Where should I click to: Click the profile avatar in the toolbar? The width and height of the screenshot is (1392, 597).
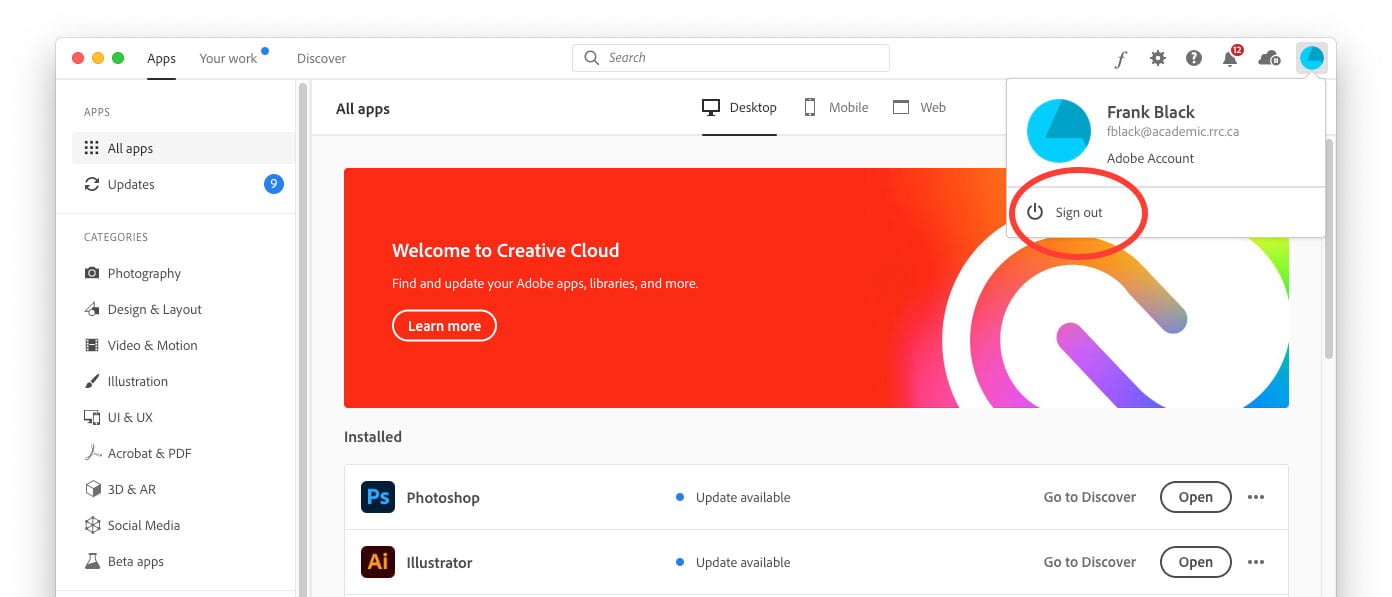pyautogui.click(x=1311, y=58)
